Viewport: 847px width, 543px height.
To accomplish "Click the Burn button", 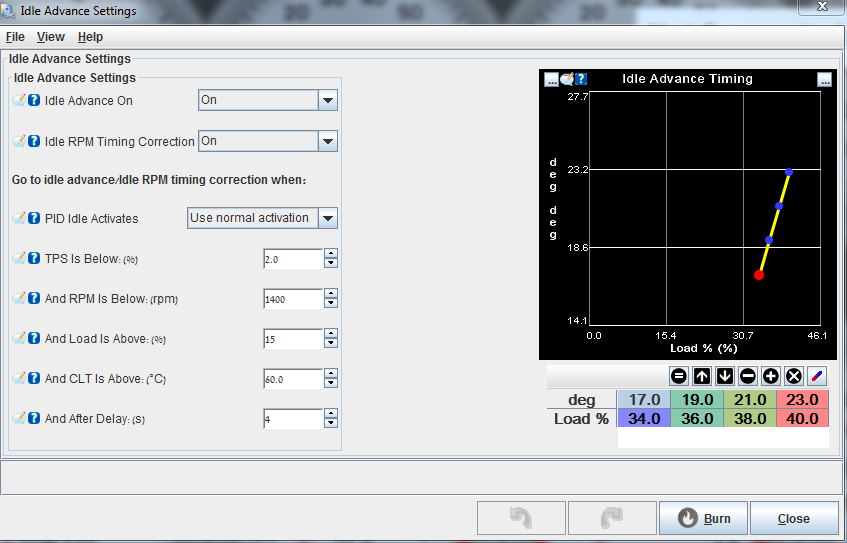I will (703, 518).
